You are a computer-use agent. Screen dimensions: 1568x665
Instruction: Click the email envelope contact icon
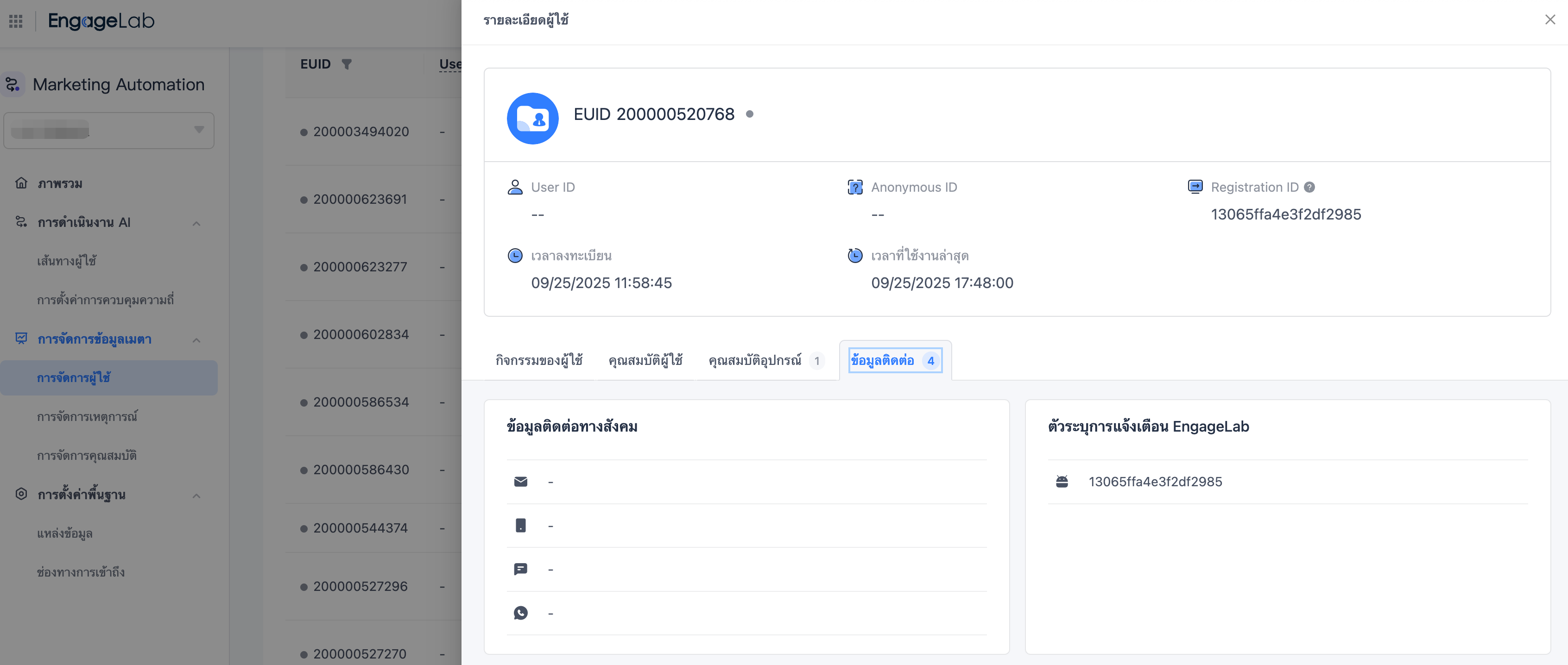click(x=520, y=482)
